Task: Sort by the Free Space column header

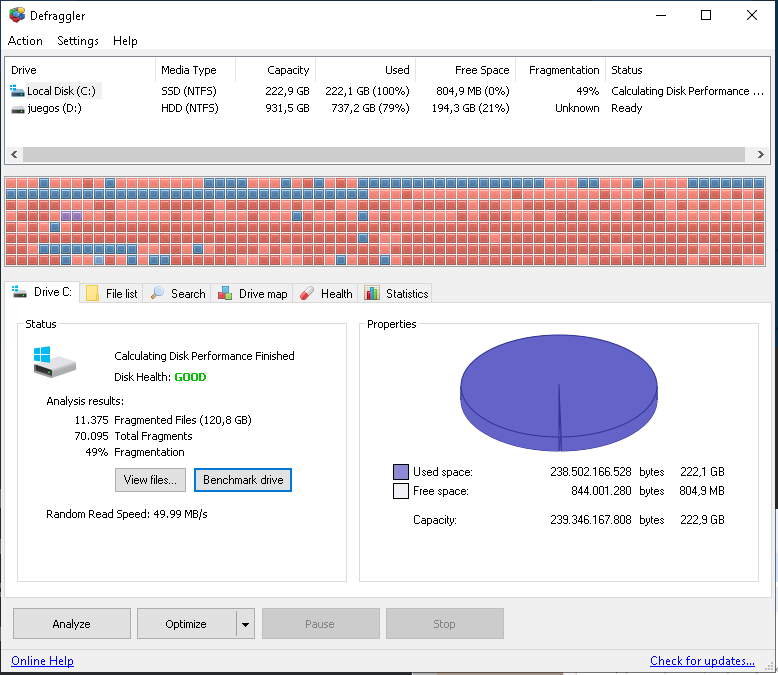Action: (x=465, y=70)
